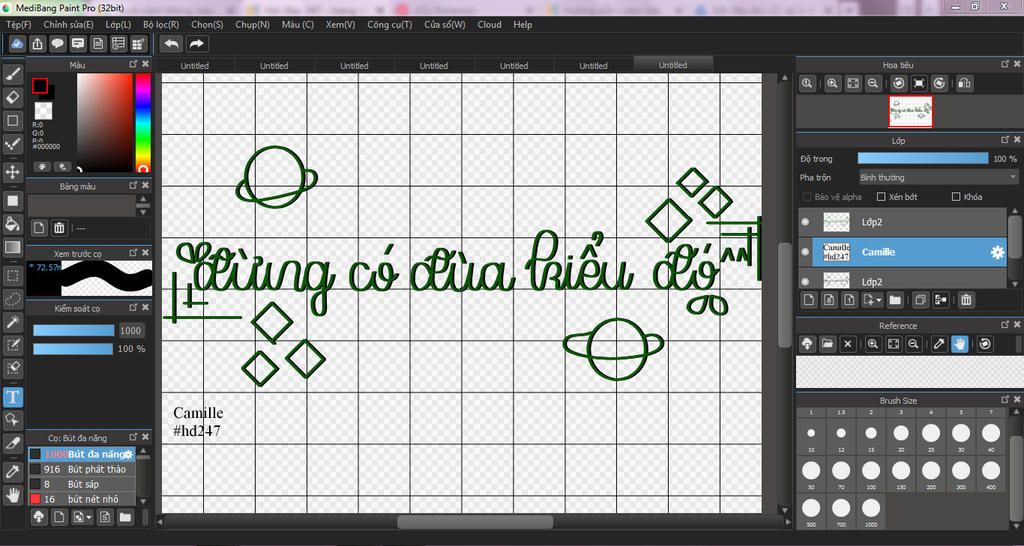This screenshot has width=1024, height=546.
Task: Open the Bộ lọc(R) menu
Action: (x=161, y=24)
